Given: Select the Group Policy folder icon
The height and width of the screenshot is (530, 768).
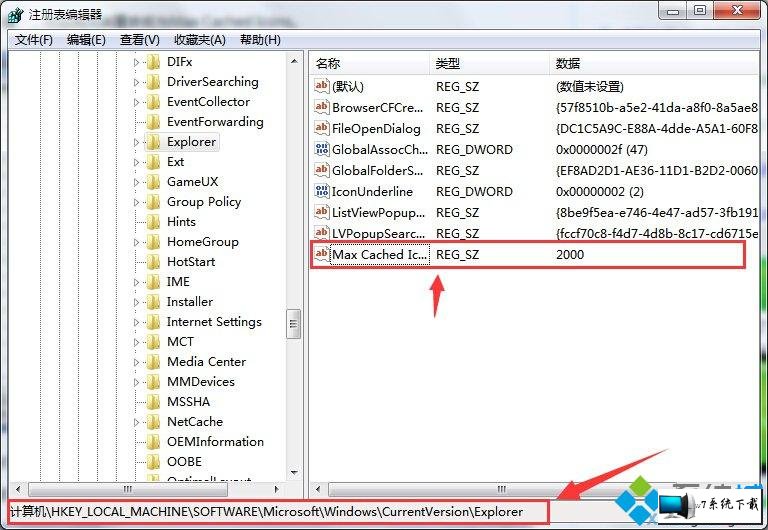Looking at the screenshot, I should tap(154, 202).
